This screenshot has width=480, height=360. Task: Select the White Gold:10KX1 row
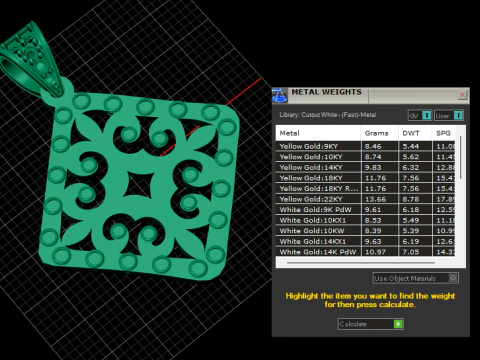tap(365, 220)
